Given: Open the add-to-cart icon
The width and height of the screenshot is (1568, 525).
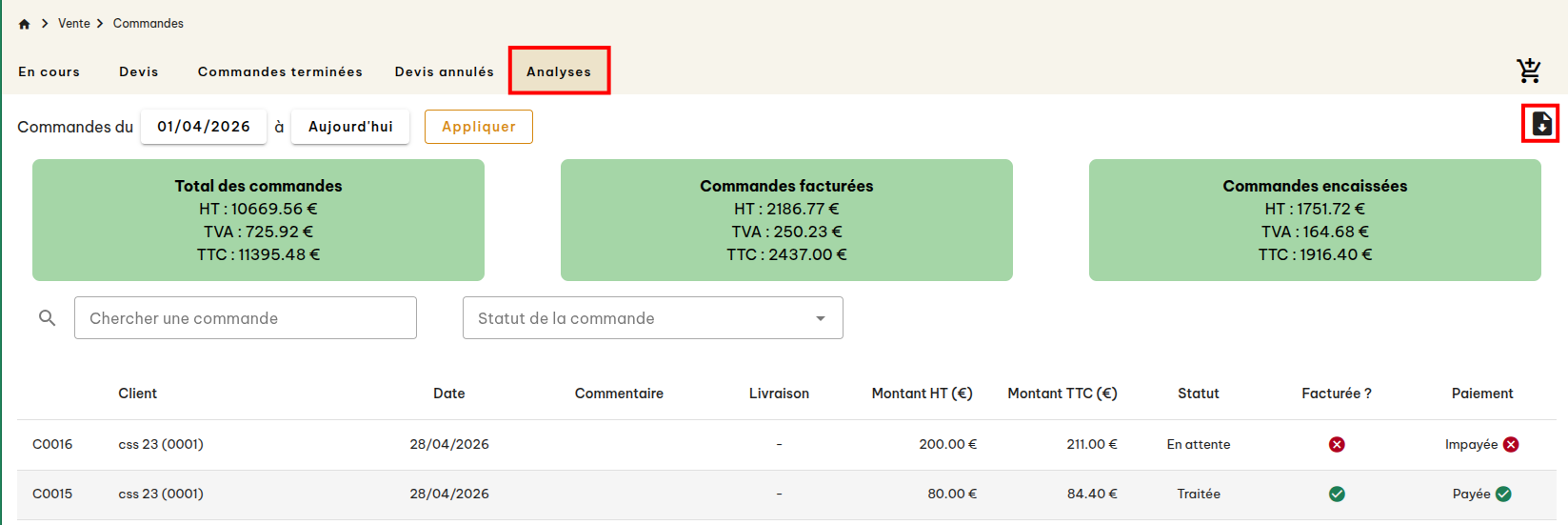Looking at the screenshot, I should pos(1529,71).
